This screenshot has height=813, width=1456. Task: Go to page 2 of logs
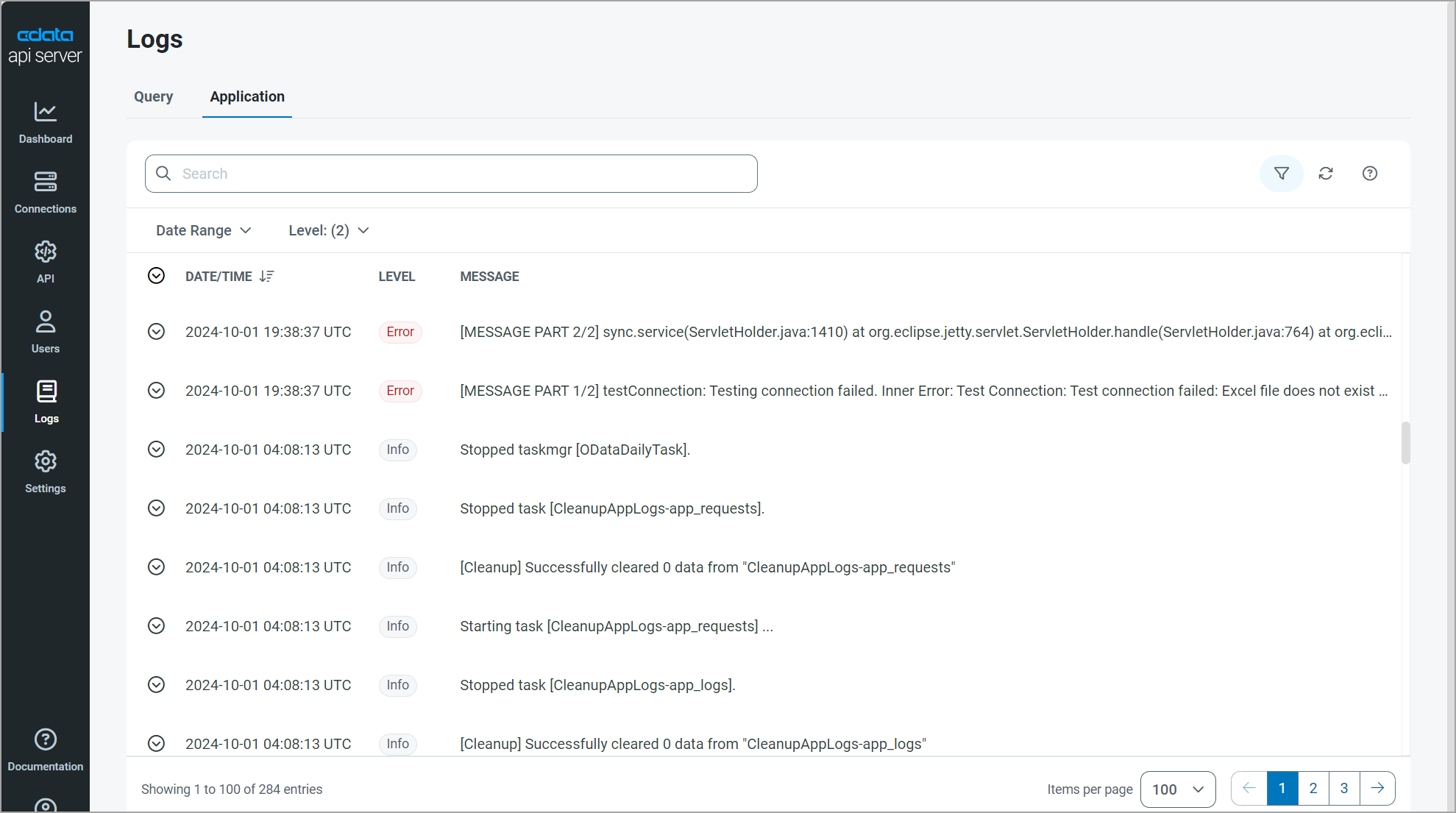[1313, 789]
